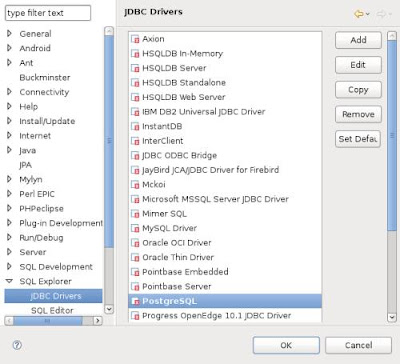
Task: Click the HSQLDB In-Memory driver icon
Action: tap(135, 54)
